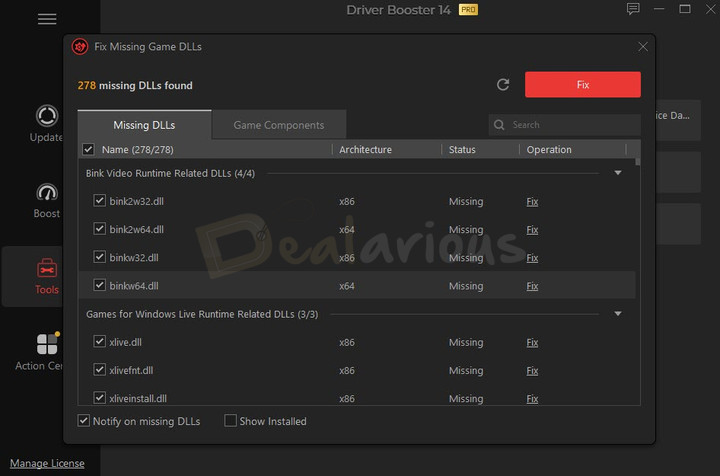
Task: Click the DLL list vertical scrollbar thumb
Action: pyautogui.click(x=637, y=162)
